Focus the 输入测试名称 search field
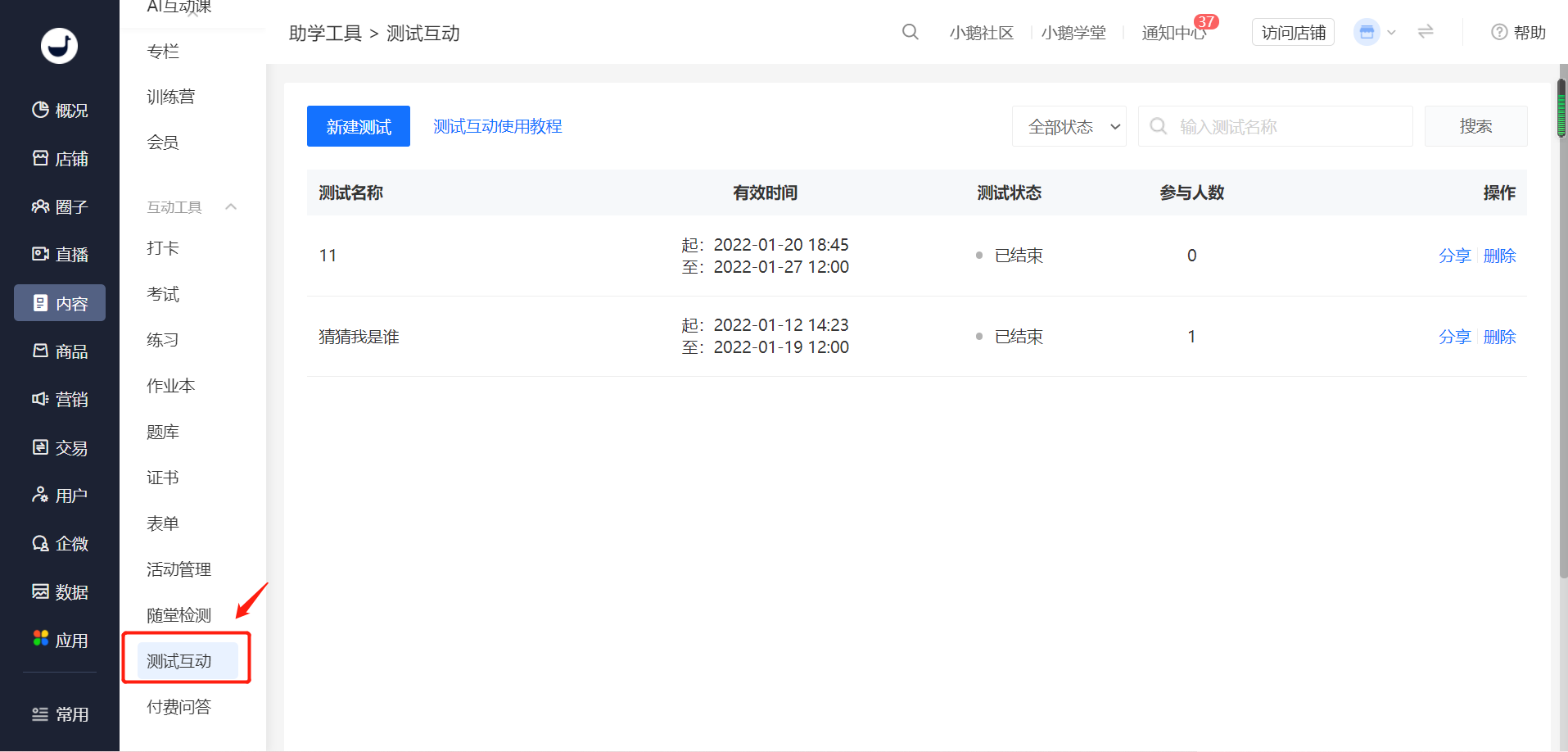Image resolution: width=1568 pixels, height=752 pixels. click(1276, 126)
